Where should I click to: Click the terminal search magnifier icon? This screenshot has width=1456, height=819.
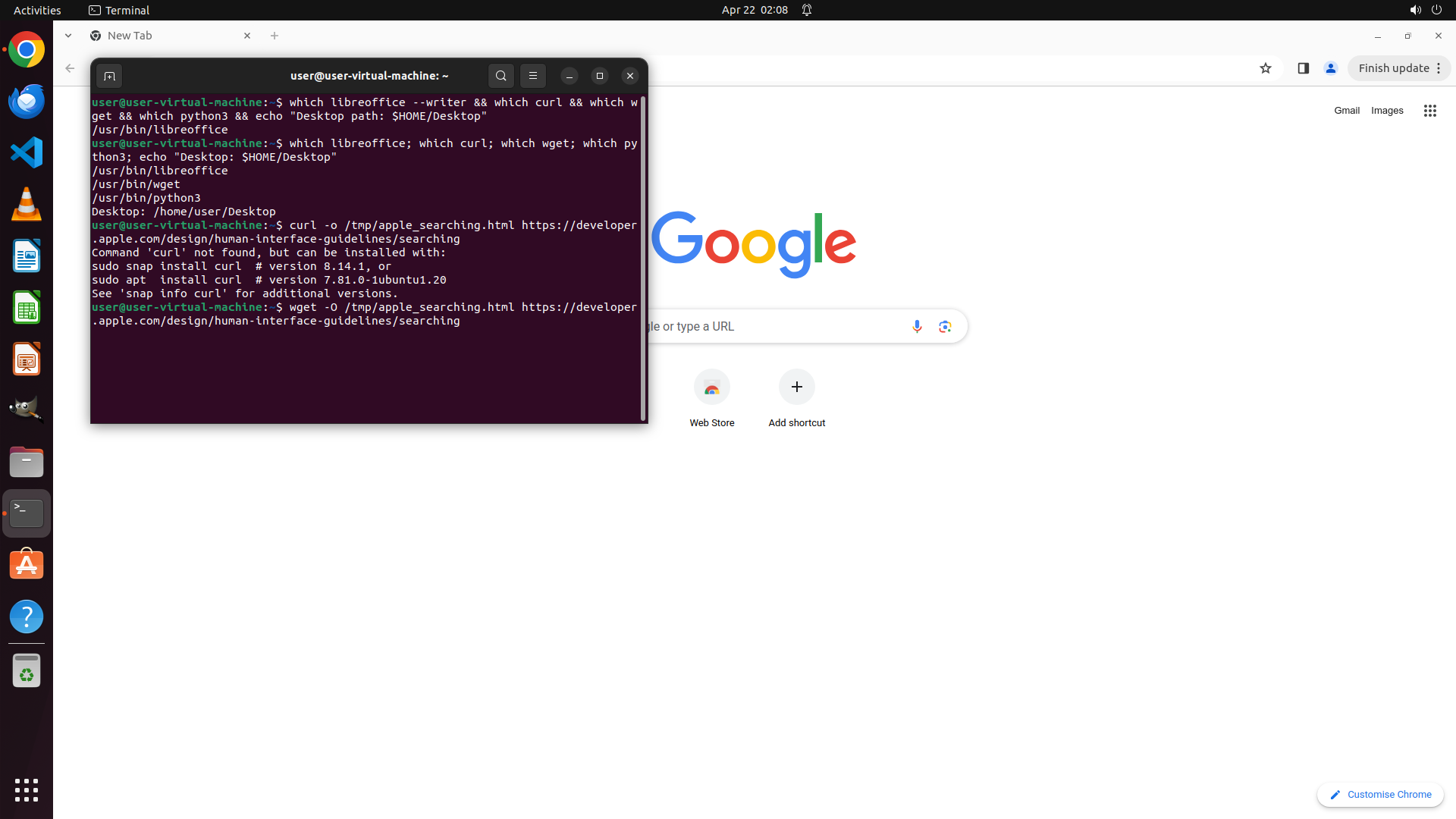(x=500, y=76)
